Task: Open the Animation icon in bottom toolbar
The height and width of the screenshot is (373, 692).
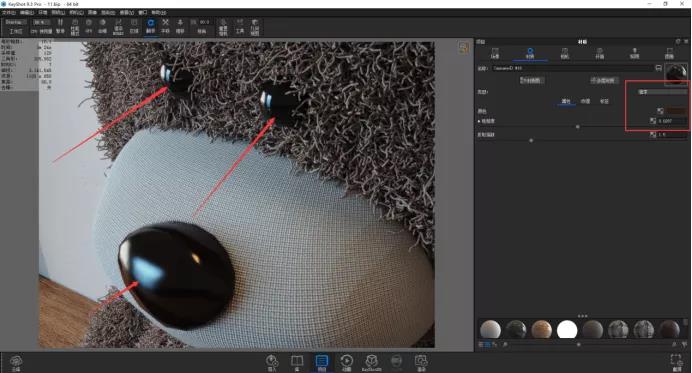Action: 346,362
